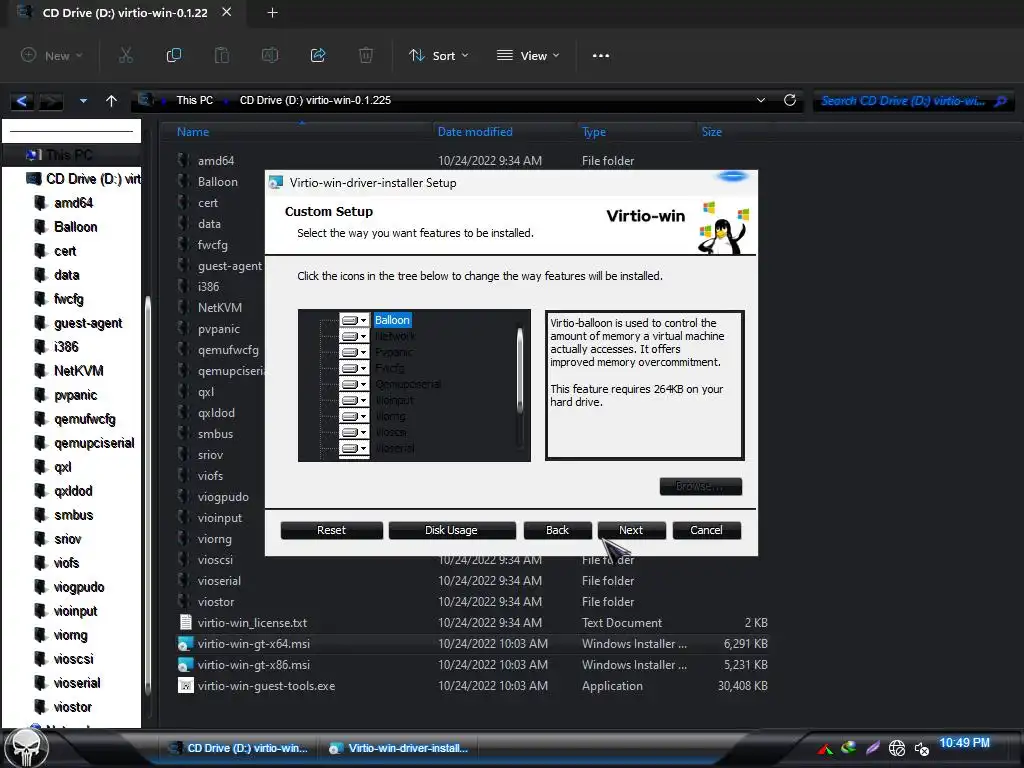Open the three-dots See more menu

(601, 56)
